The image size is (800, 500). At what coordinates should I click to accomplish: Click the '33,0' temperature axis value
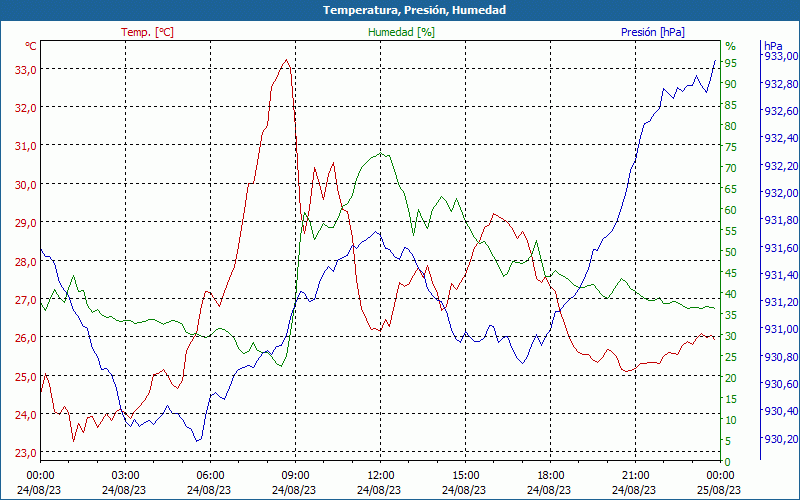25,70
